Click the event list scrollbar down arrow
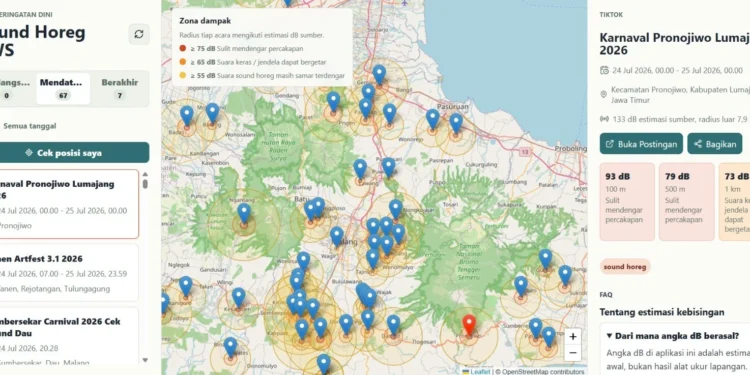The width and height of the screenshot is (750, 375). point(145,360)
